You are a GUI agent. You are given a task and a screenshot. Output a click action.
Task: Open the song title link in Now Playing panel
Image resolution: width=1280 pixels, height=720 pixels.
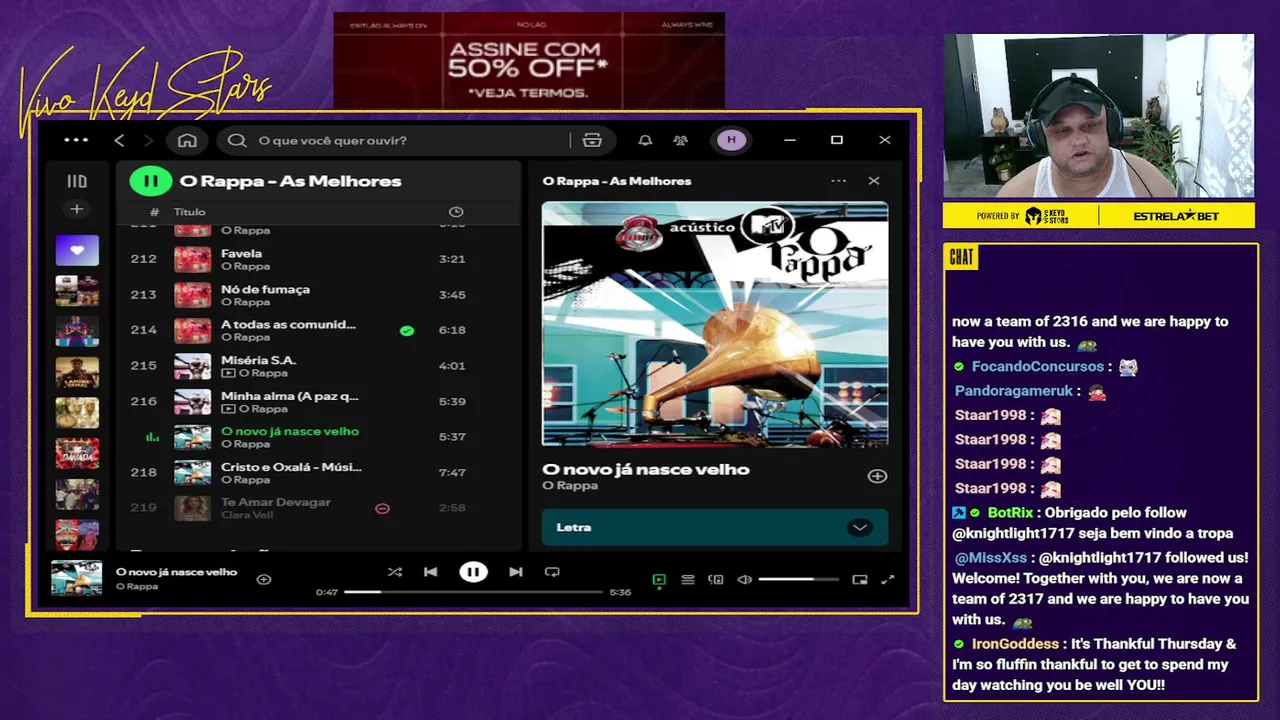[x=645, y=469]
